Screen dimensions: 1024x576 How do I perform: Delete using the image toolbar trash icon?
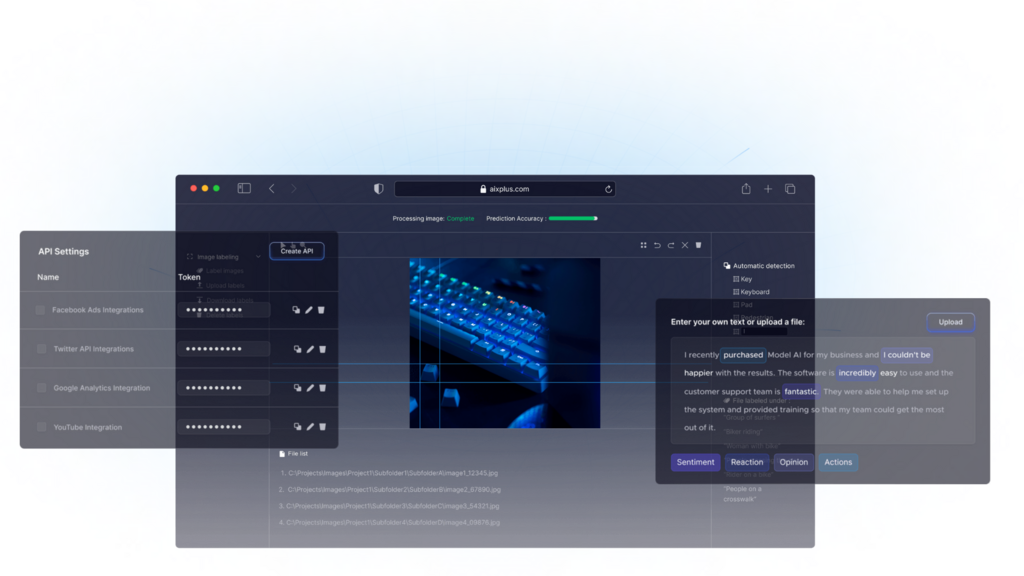(x=698, y=246)
